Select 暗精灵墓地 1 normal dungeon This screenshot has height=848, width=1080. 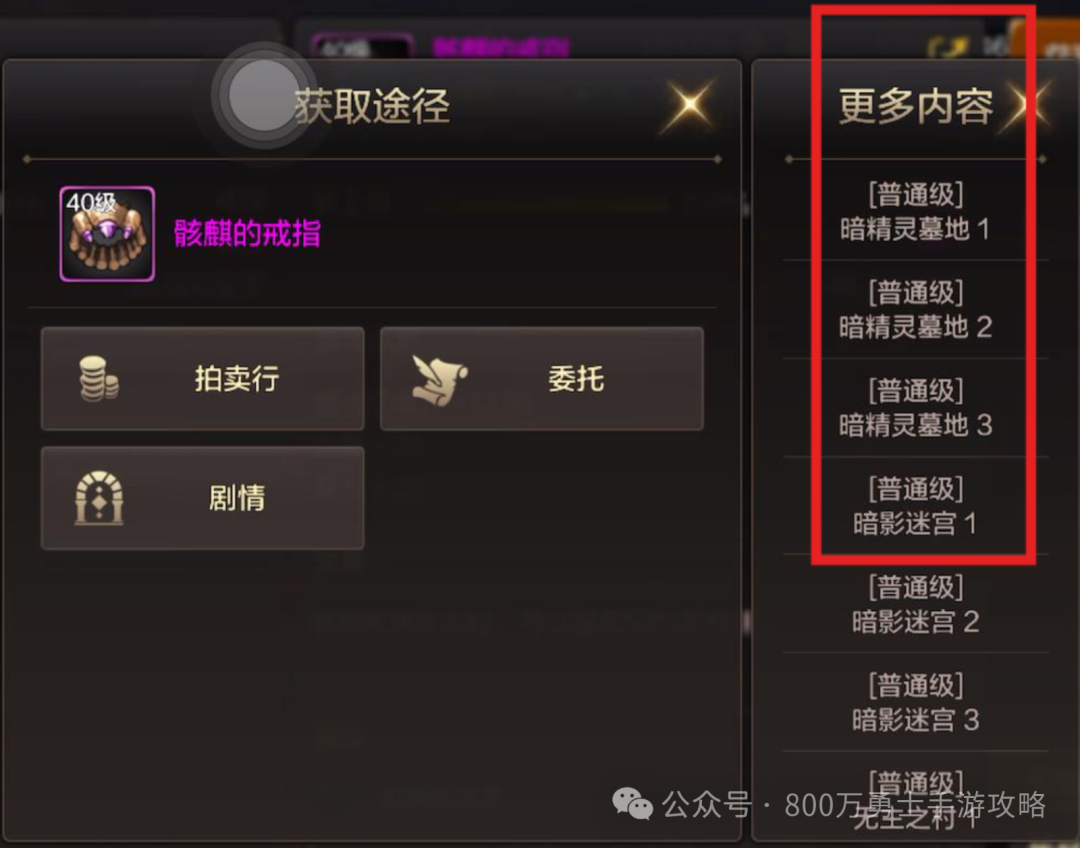pyautogui.click(x=915, y=211)
